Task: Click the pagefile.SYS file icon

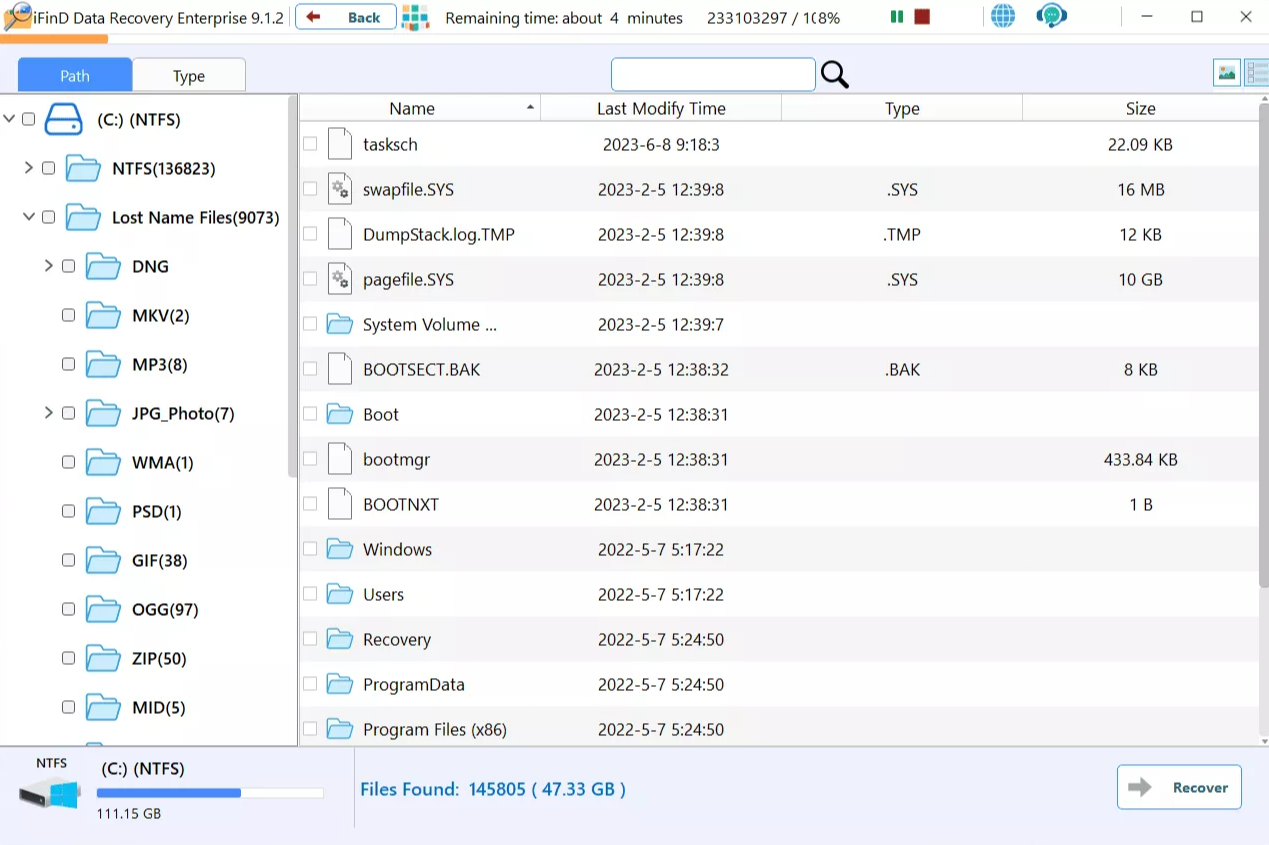Action: click(x=340, y=279)
